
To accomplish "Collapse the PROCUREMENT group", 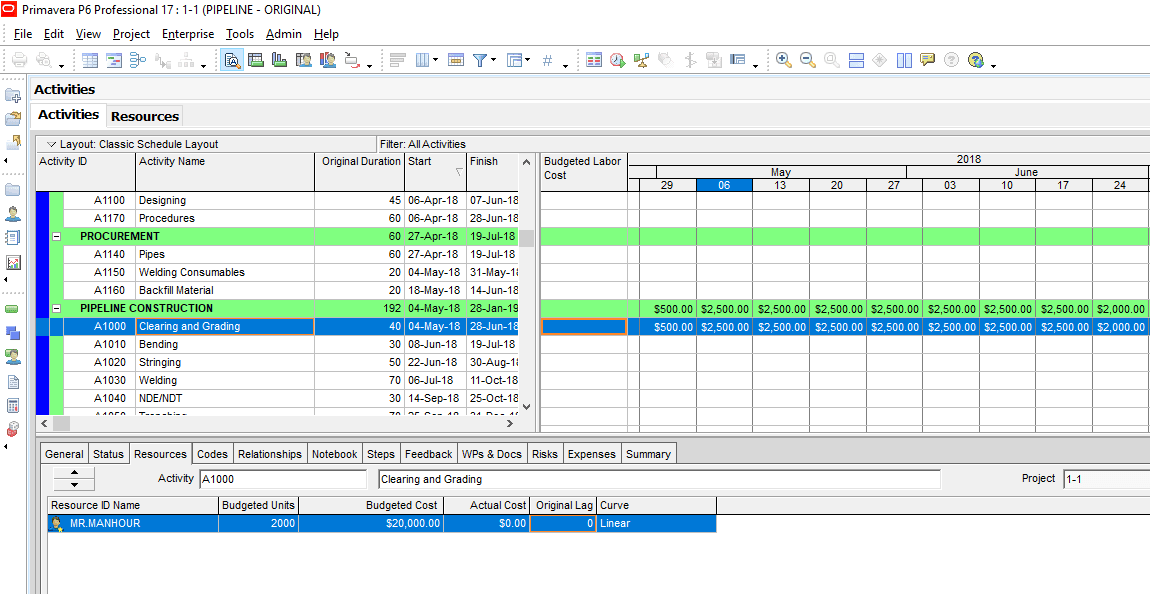I will pyautogui.click(x=56, y=236).
